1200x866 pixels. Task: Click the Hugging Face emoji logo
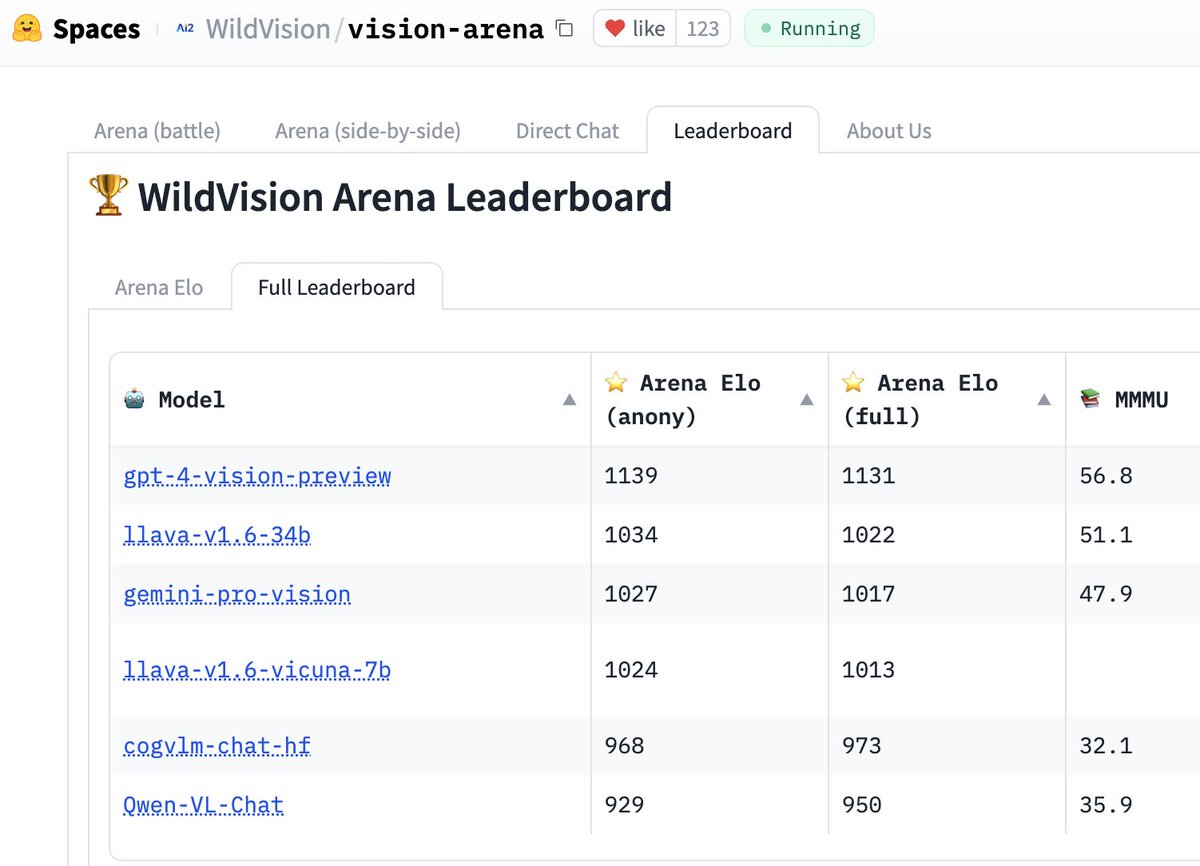click(27, 29)
